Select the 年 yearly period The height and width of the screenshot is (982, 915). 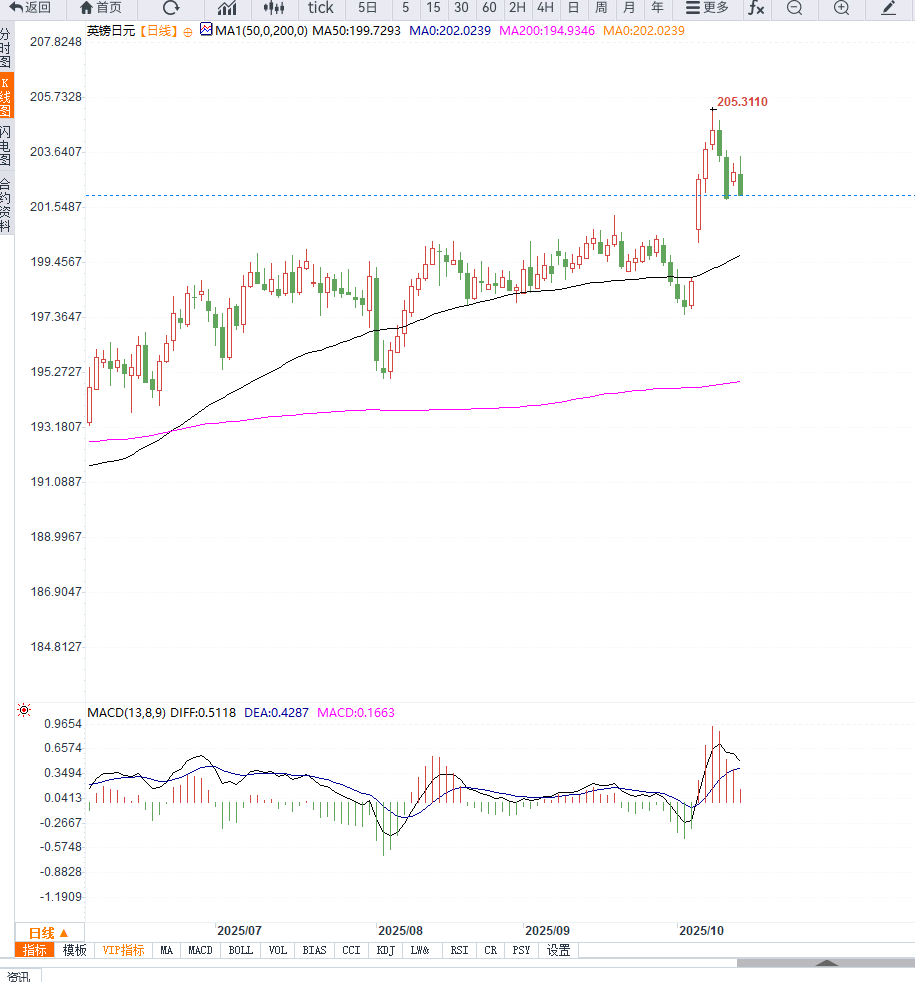pos(657,8)
